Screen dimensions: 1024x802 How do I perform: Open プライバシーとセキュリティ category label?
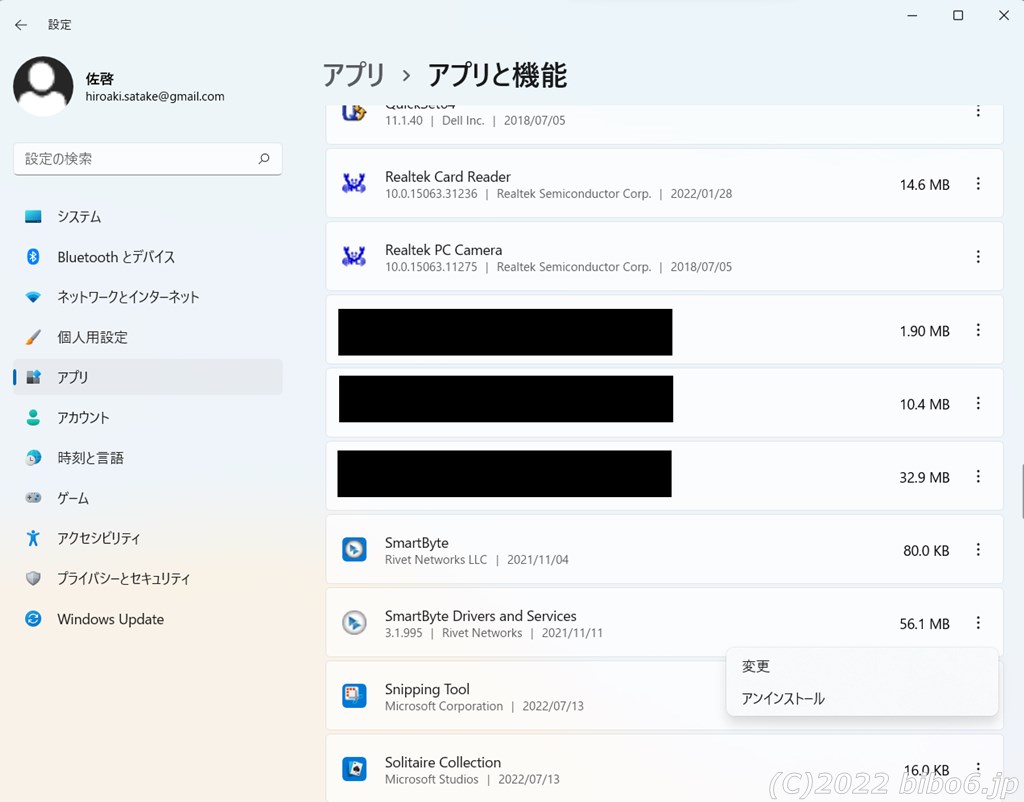pos(123,578)
